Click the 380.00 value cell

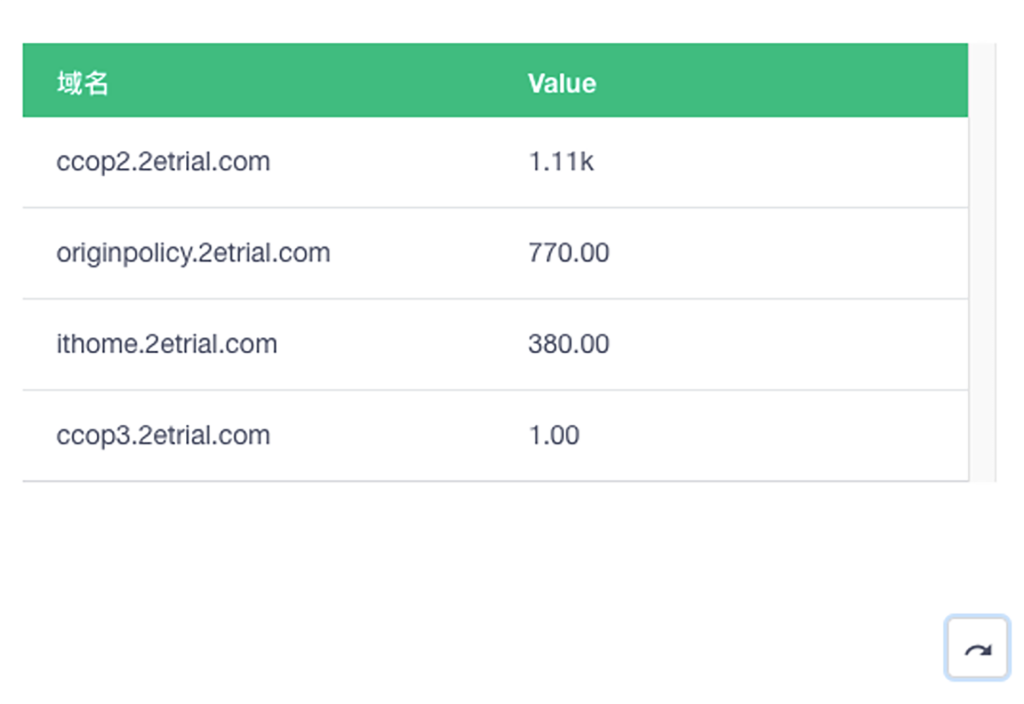click(x=568, y=344)
